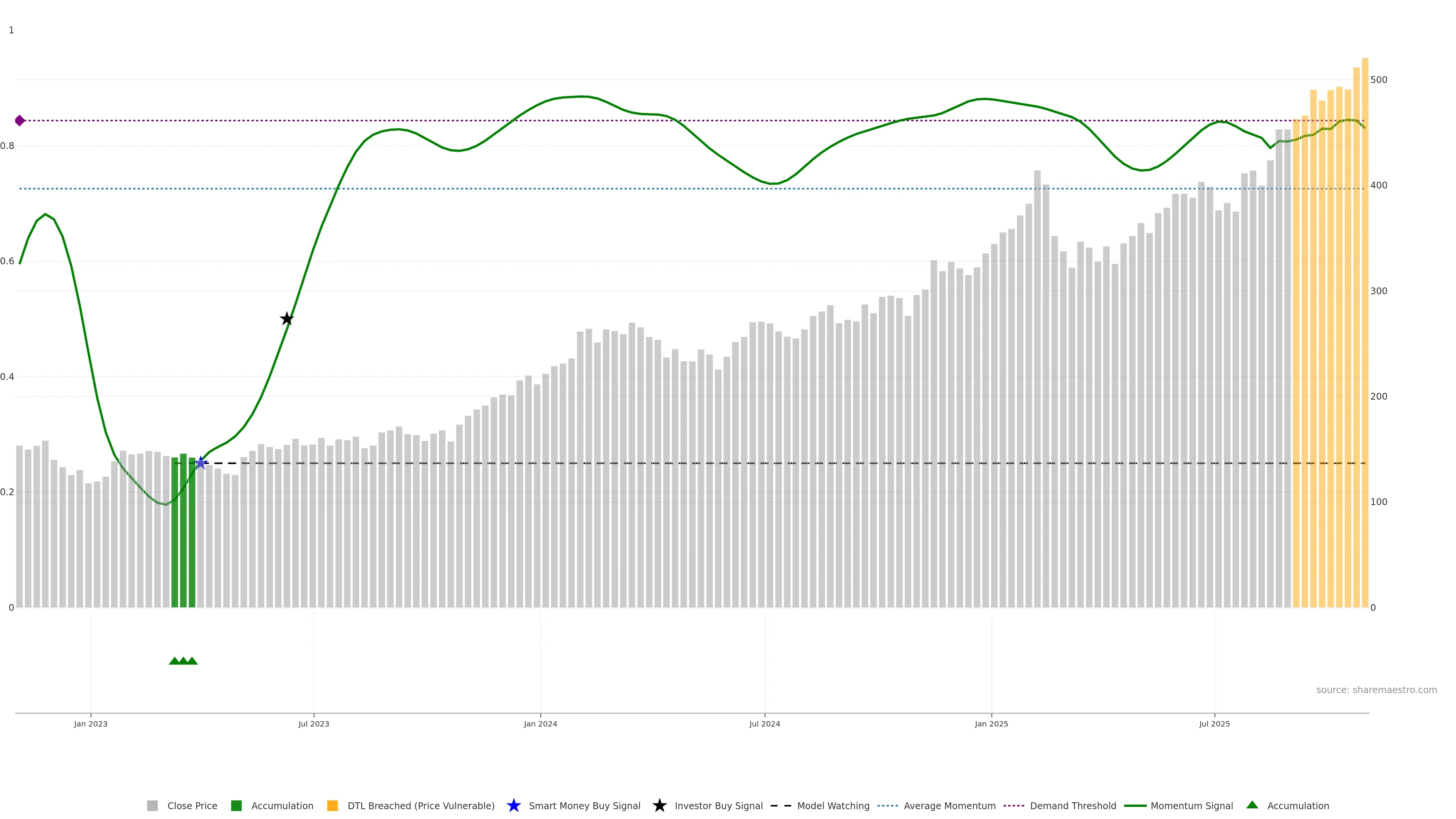The image size is (1456, 819).
Task: Click the tallest orange bar at right
Action: 1365,339
